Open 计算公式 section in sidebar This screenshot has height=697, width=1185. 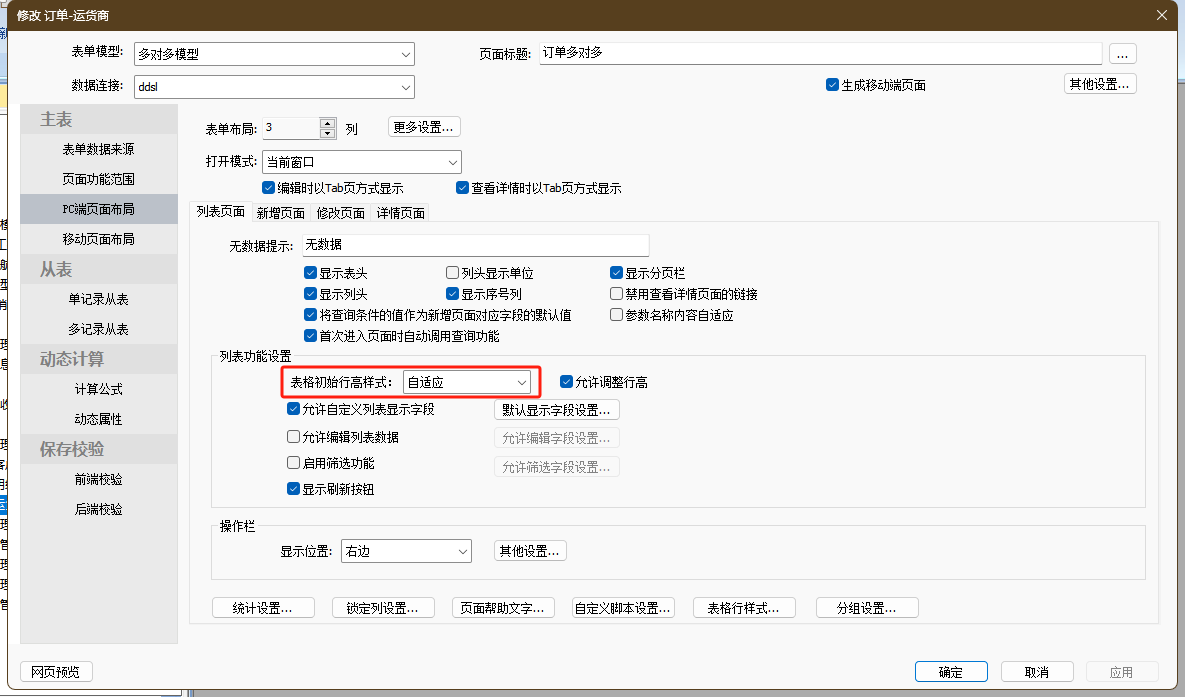(98, 389)
